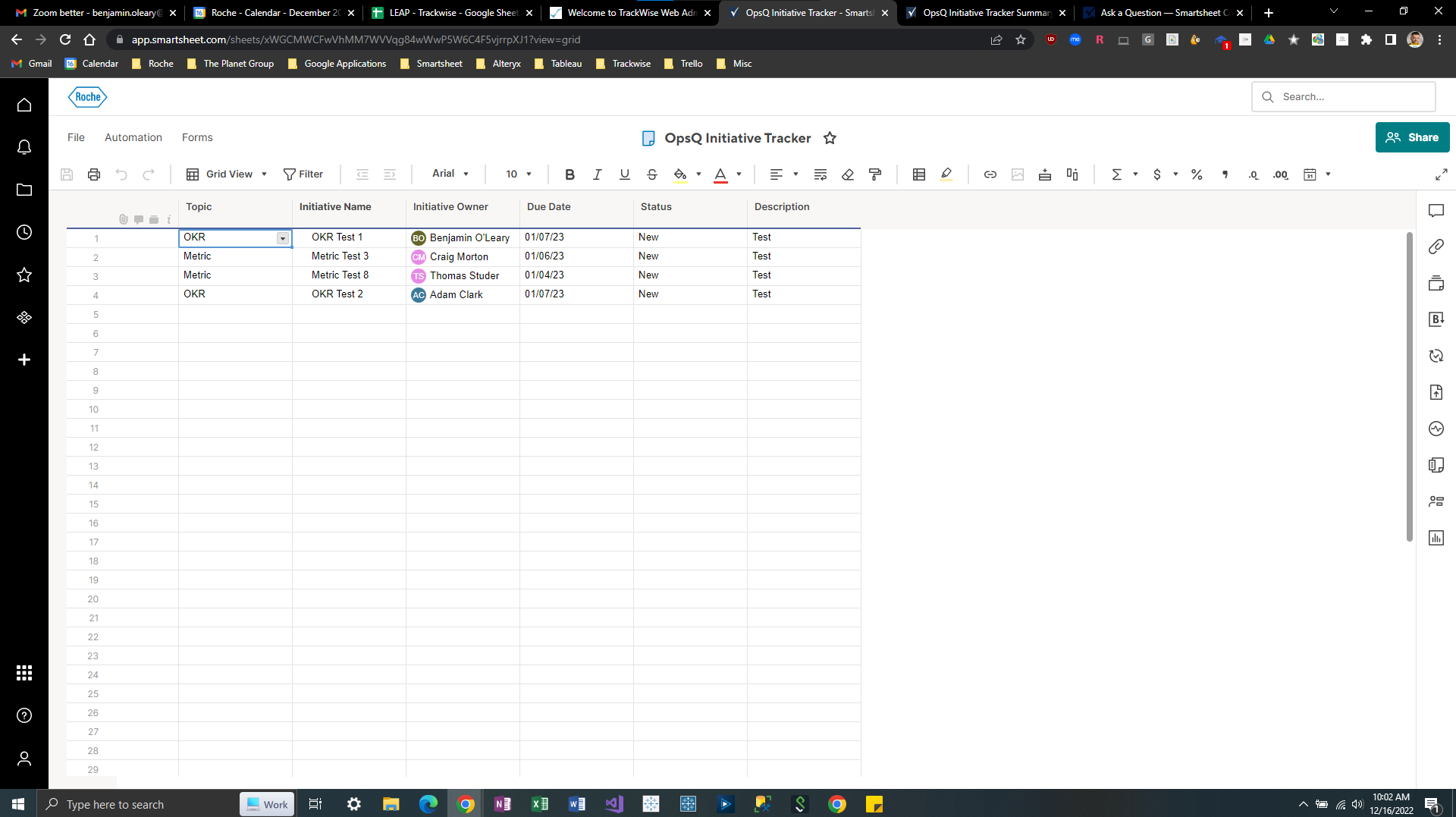The width and height of the screenshot is (1456, 817).
Task: Apply percent format icon
Action: click(x=1197, y=174)
